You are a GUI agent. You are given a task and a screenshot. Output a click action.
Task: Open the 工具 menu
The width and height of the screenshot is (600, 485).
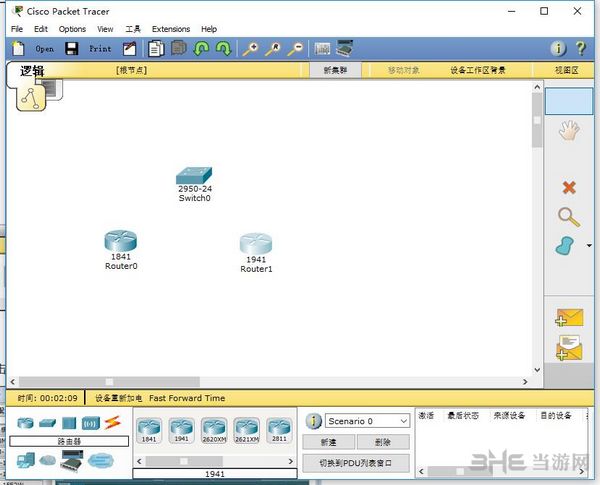coord(133,29)
